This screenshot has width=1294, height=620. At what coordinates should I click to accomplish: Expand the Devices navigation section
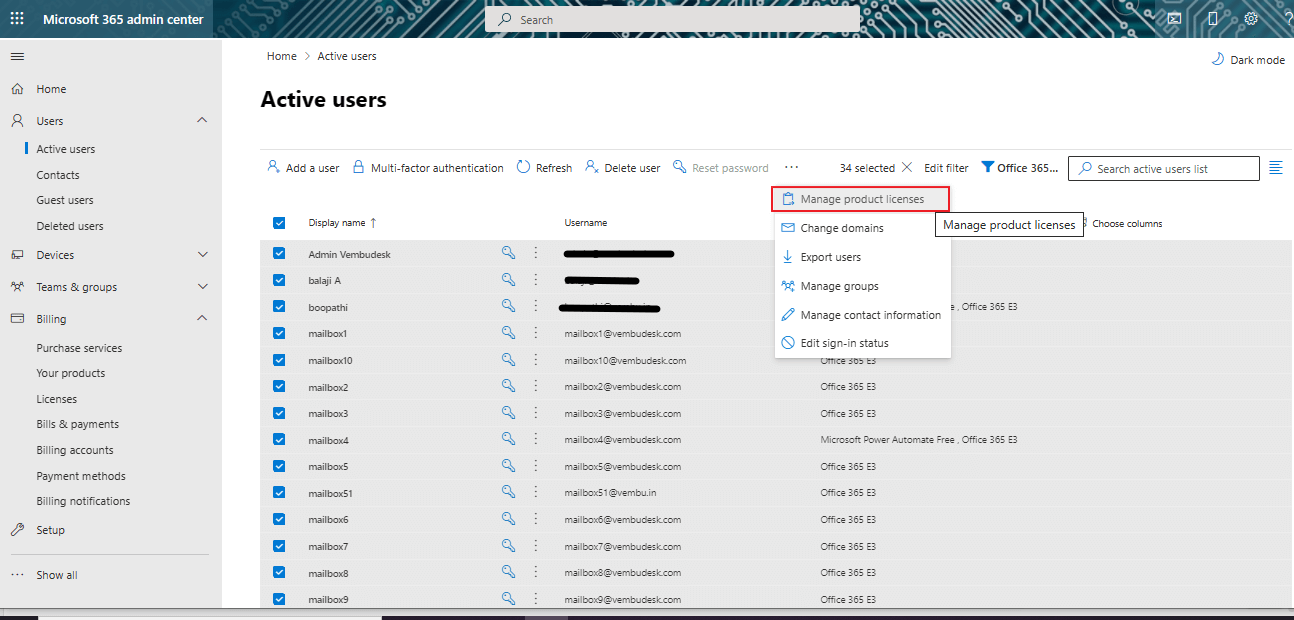pos(203,255)
